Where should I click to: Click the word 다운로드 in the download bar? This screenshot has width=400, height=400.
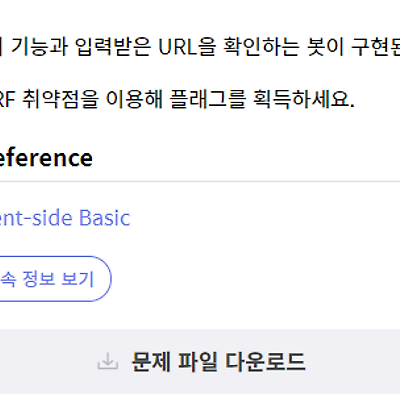pos(265,362)
